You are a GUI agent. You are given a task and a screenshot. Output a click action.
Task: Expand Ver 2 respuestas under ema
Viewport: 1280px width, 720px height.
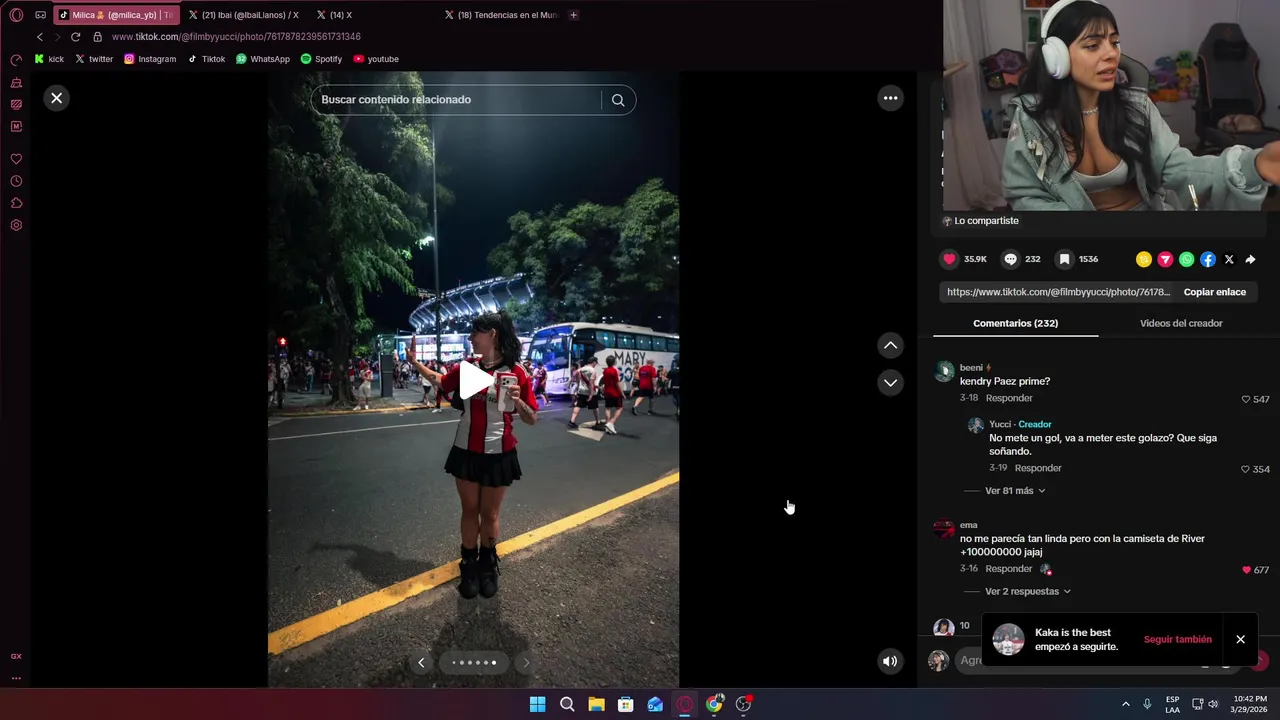coord(1028,591)
